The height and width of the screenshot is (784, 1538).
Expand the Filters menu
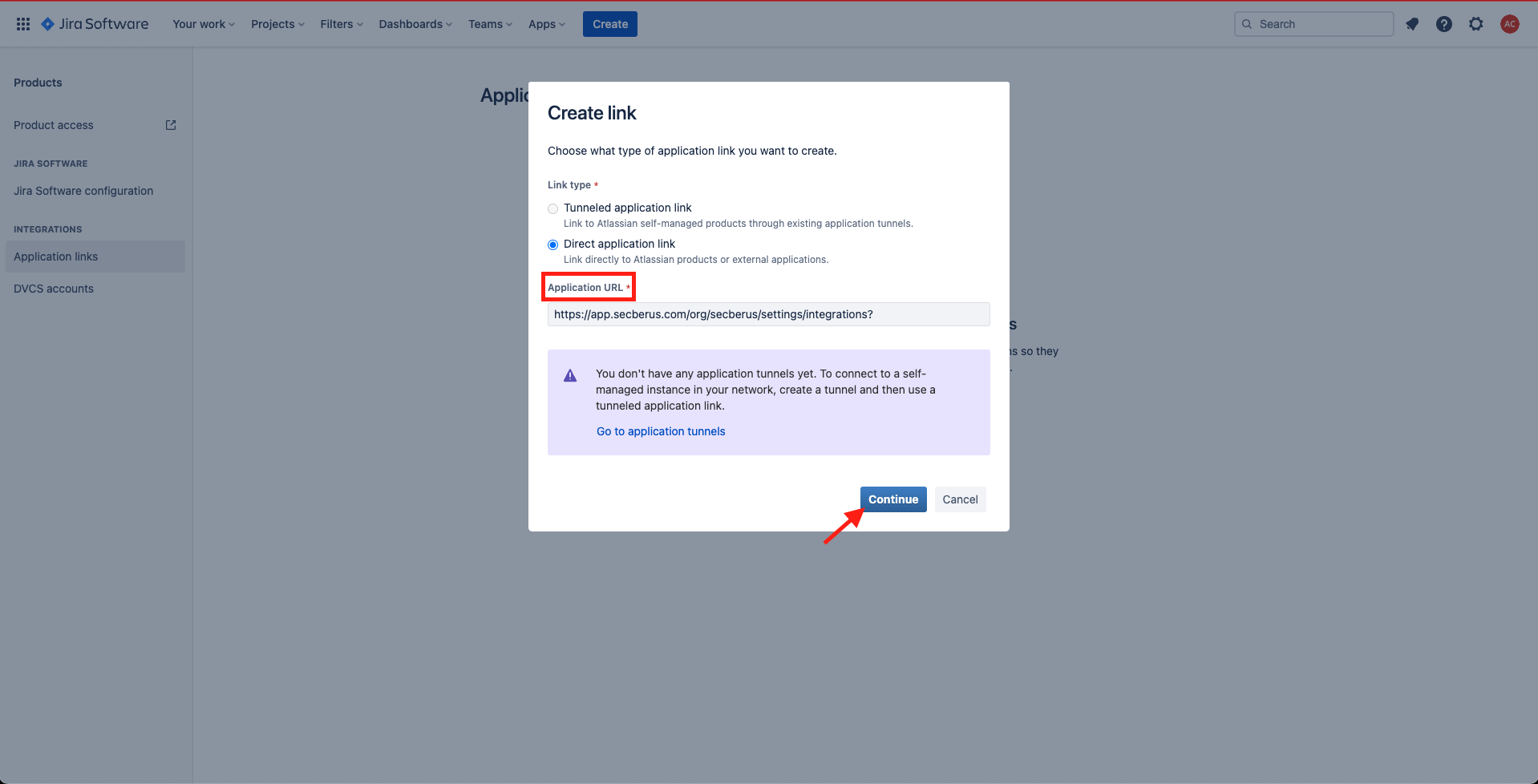click(342, 24)
